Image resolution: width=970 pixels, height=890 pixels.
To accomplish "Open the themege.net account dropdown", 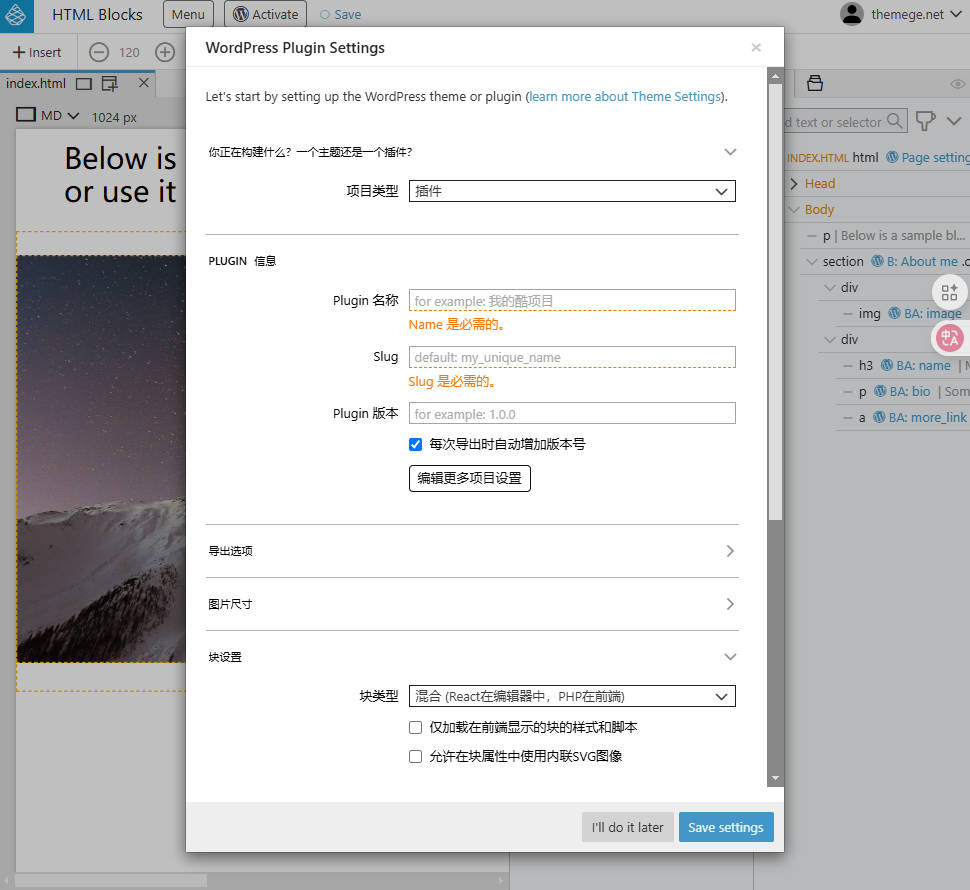I will click(x=916, y=14).
